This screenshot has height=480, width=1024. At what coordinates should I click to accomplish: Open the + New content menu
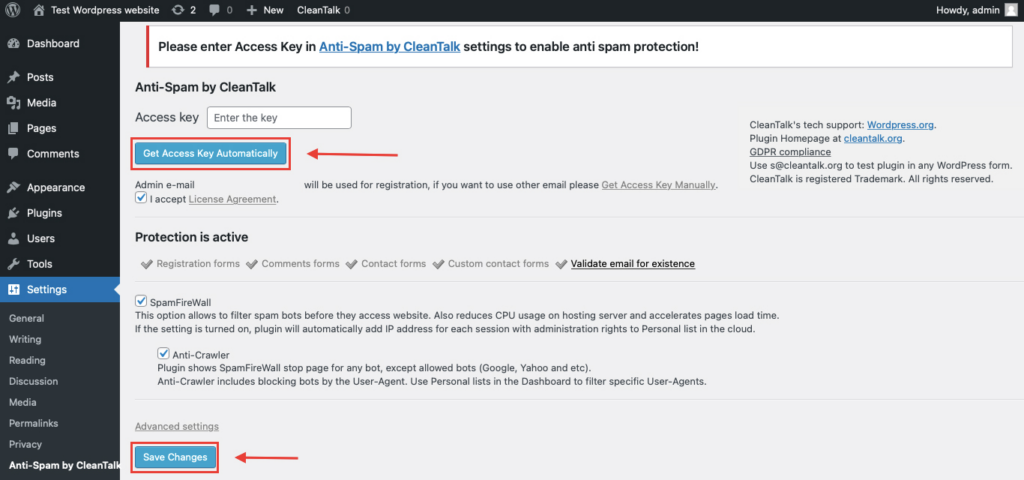(x=265, y=9)
